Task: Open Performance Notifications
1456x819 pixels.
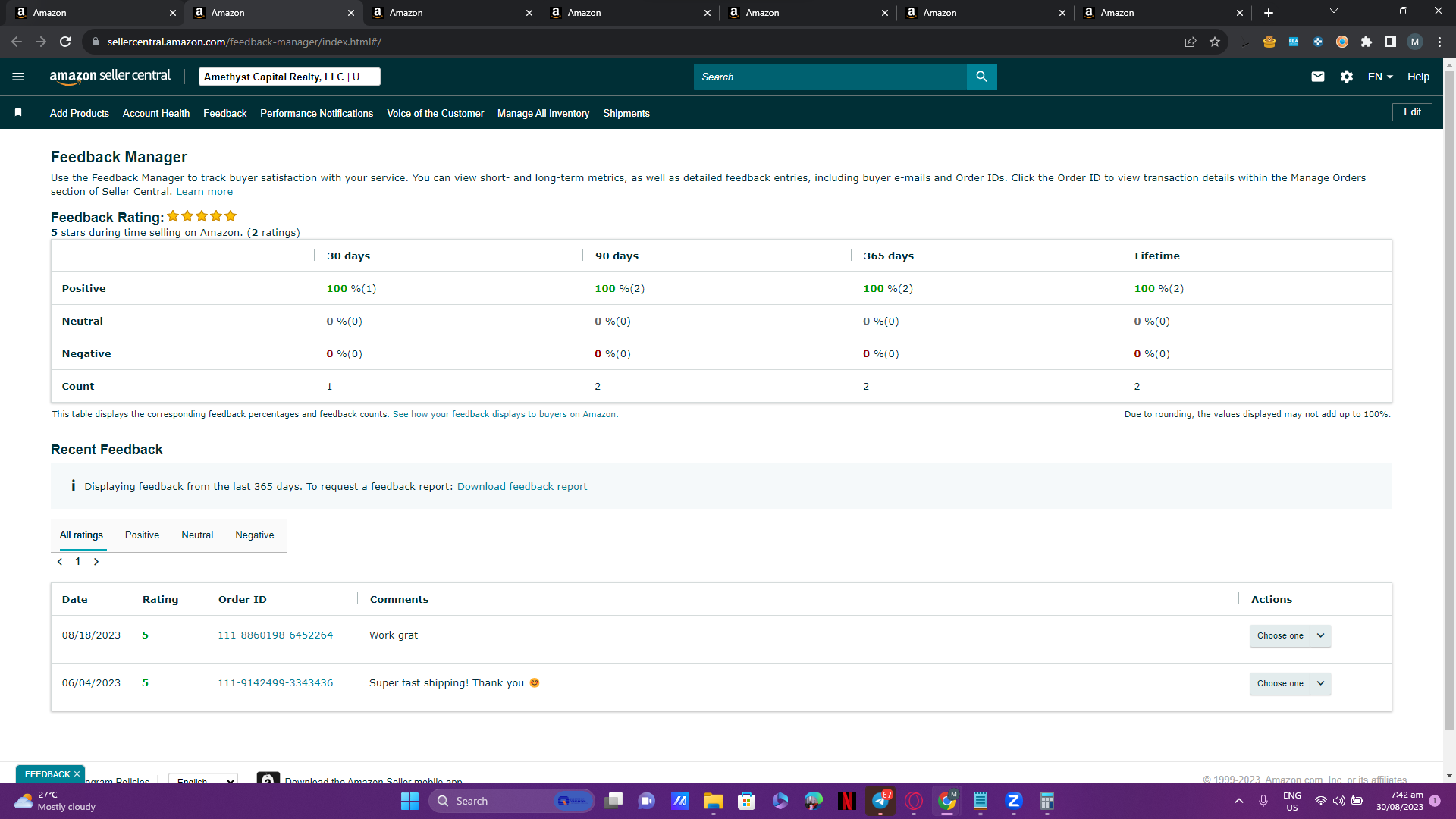Action: 317,113
